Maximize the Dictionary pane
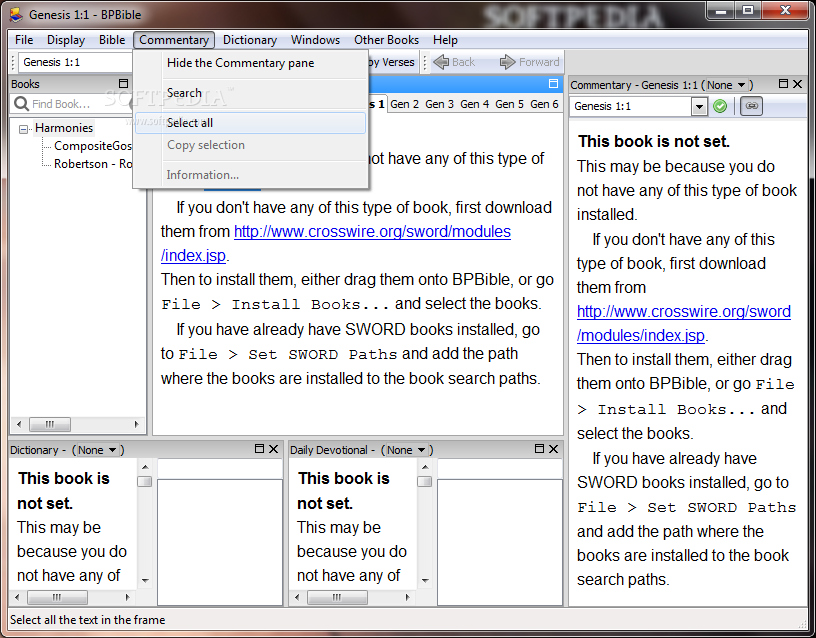Screen dimensions: 816x638 tap(259, 449)
